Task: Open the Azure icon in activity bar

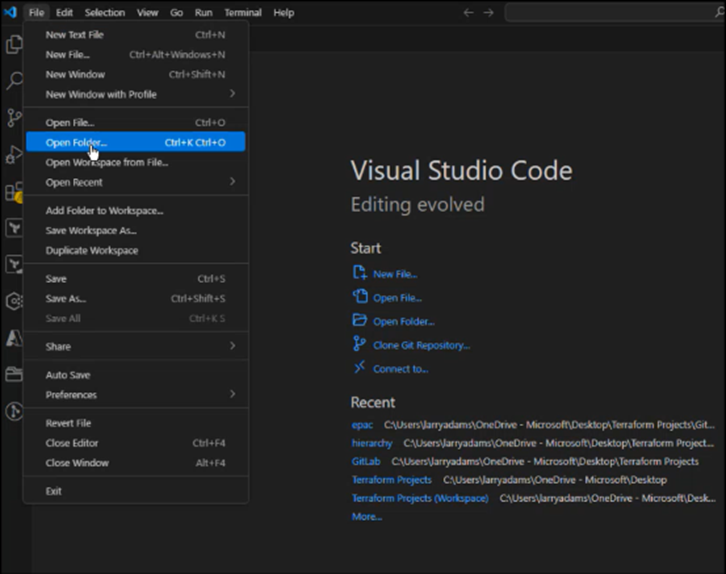Action: pos(14,338)
